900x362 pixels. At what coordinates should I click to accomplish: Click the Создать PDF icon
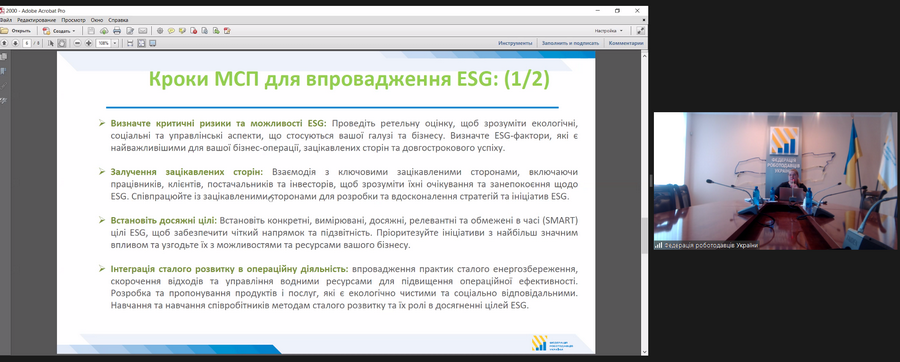(x=46, y=31)
